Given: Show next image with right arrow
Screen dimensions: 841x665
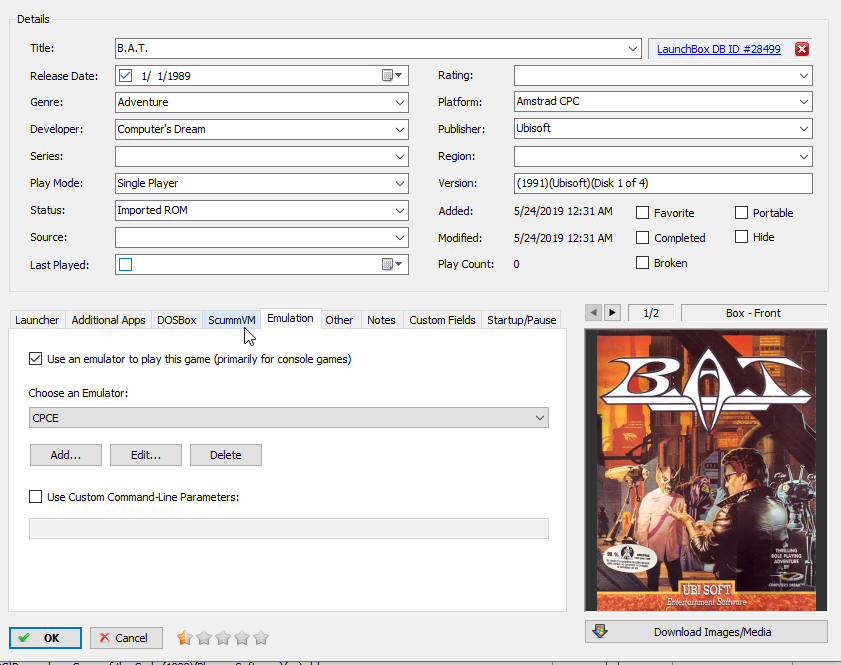Looking at the screenshot, I should pyautogui.click(x=613, y=313).
